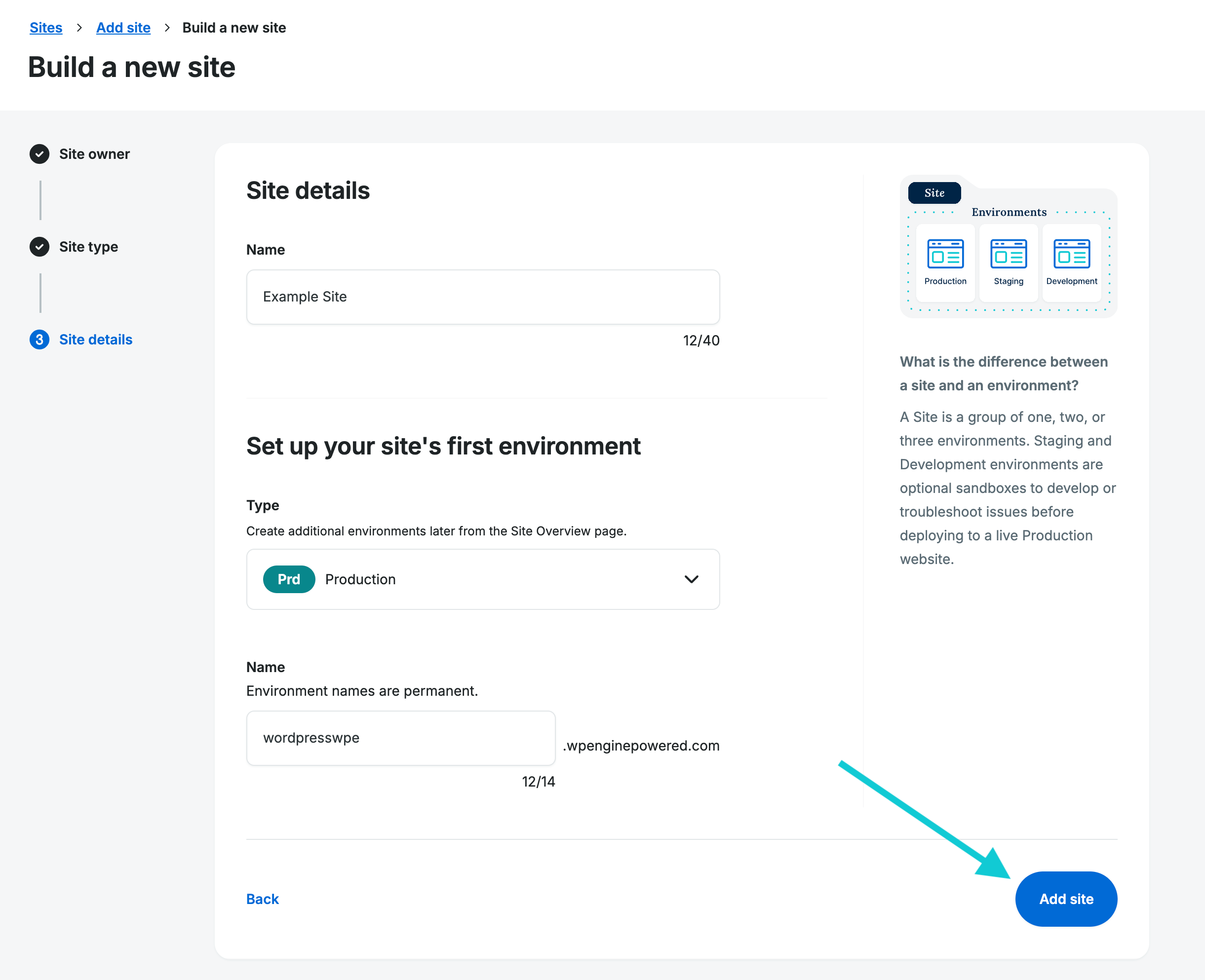Go to Site type step
Image resolution: width=1205 pixels, height=980 pixels.
pyautogui.click(x=89, y=247)
